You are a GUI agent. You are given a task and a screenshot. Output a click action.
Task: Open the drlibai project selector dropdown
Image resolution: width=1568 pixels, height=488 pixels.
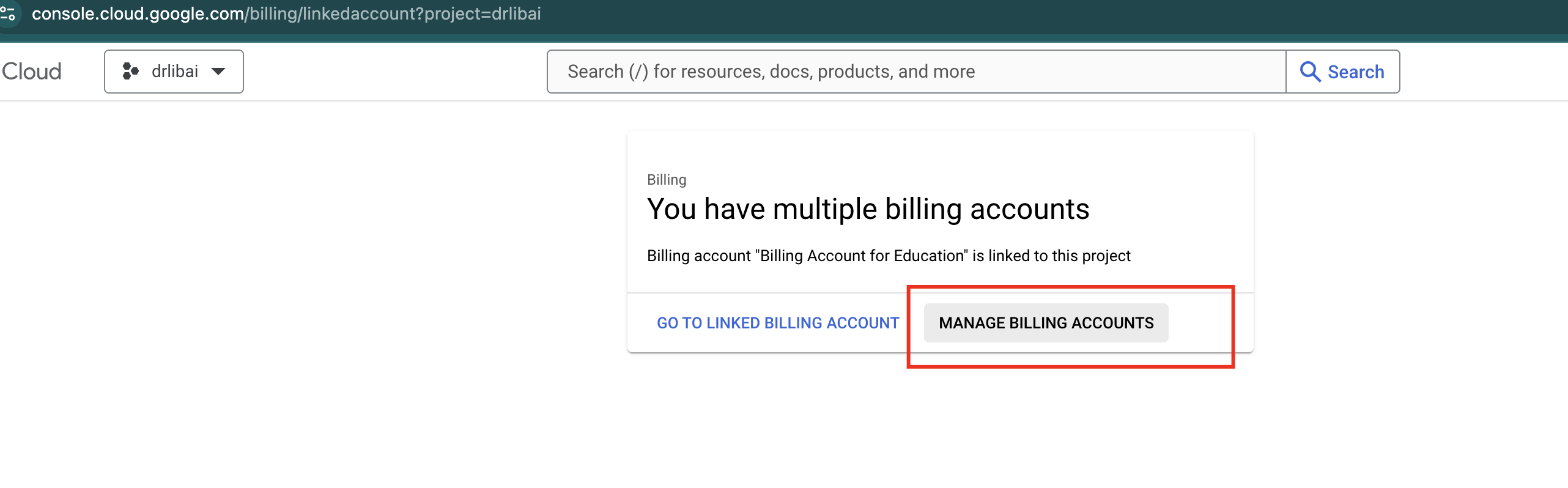(174, 72)
